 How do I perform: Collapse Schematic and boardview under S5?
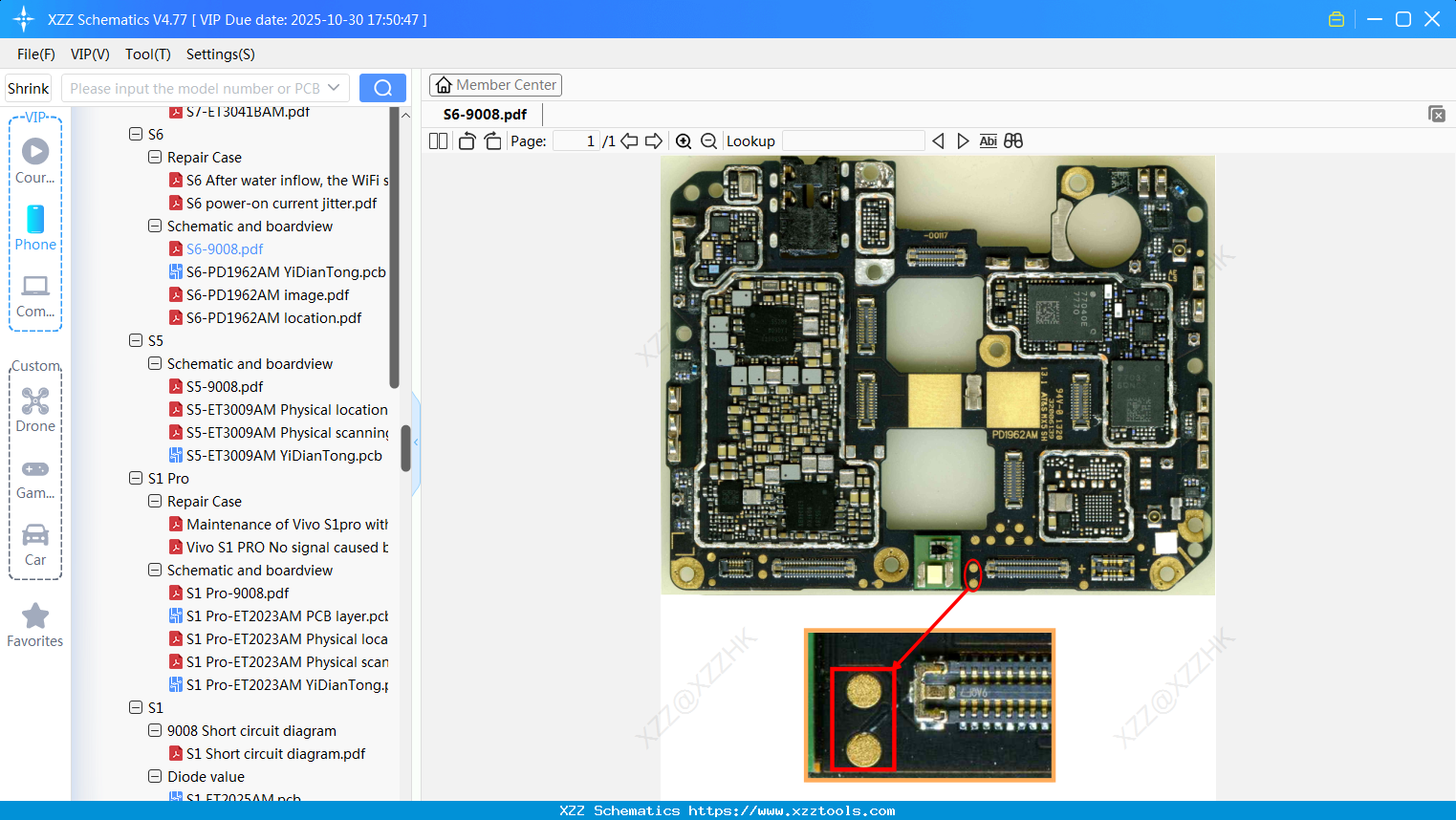tap(155, 364)
